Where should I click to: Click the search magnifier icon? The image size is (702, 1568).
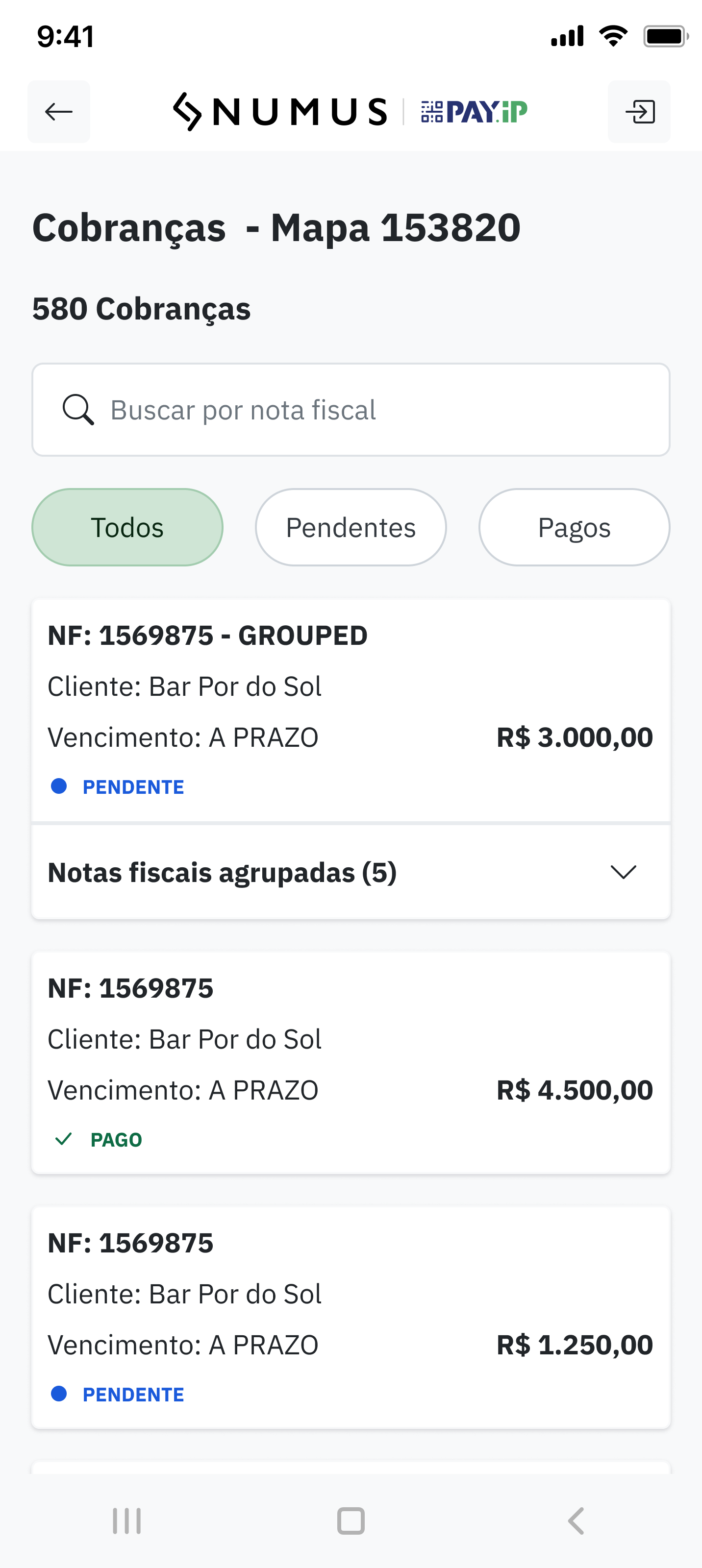click(78, 410)
